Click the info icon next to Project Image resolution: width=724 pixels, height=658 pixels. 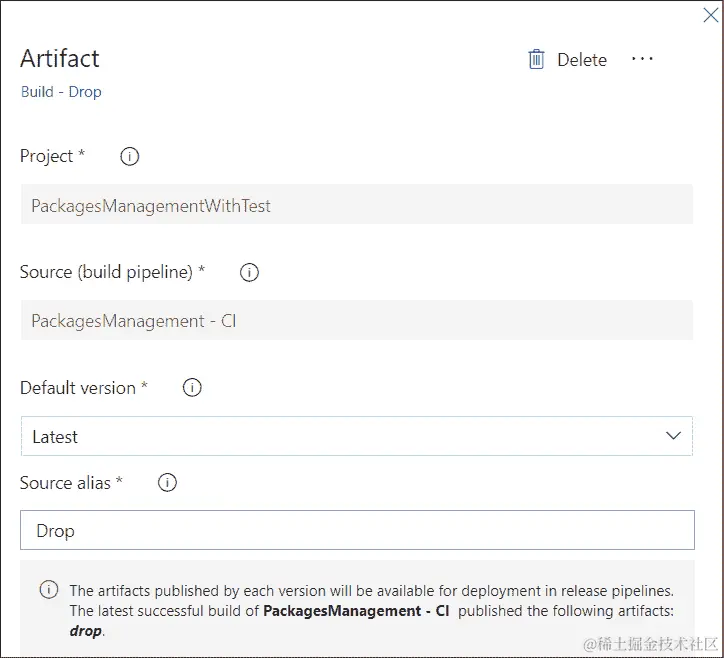pyautogui.click(x=129, y=156)
